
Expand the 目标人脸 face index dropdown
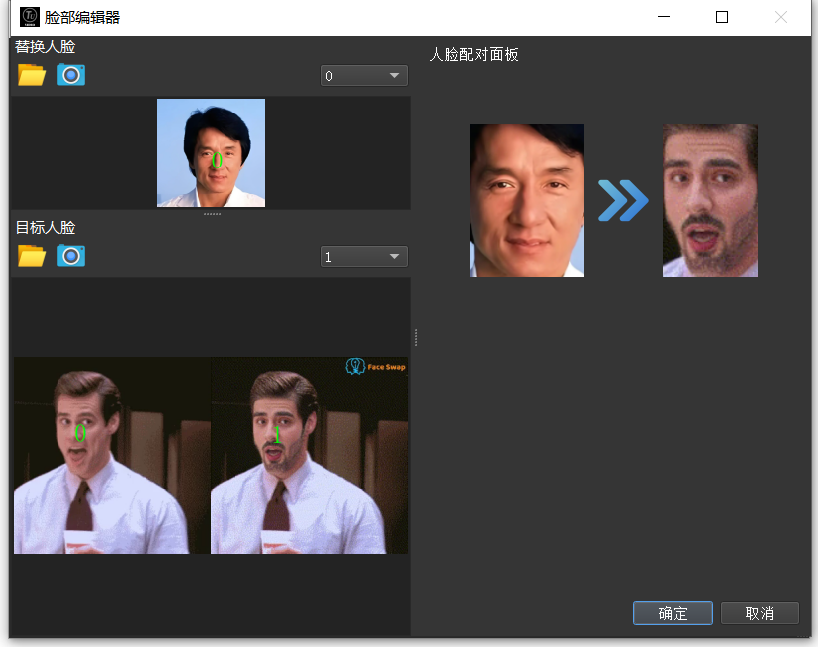click(364, 257)
